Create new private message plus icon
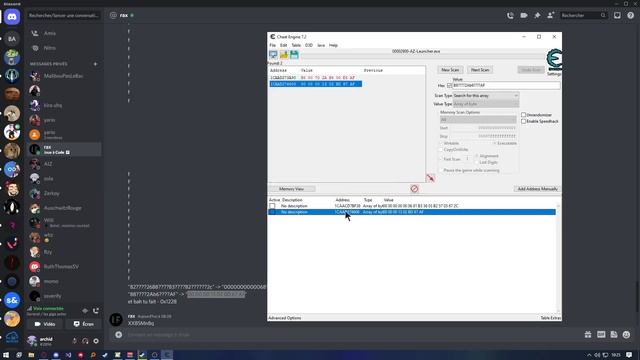The width and height of the screenshot is (640, 360). click(x=96, y=64)
